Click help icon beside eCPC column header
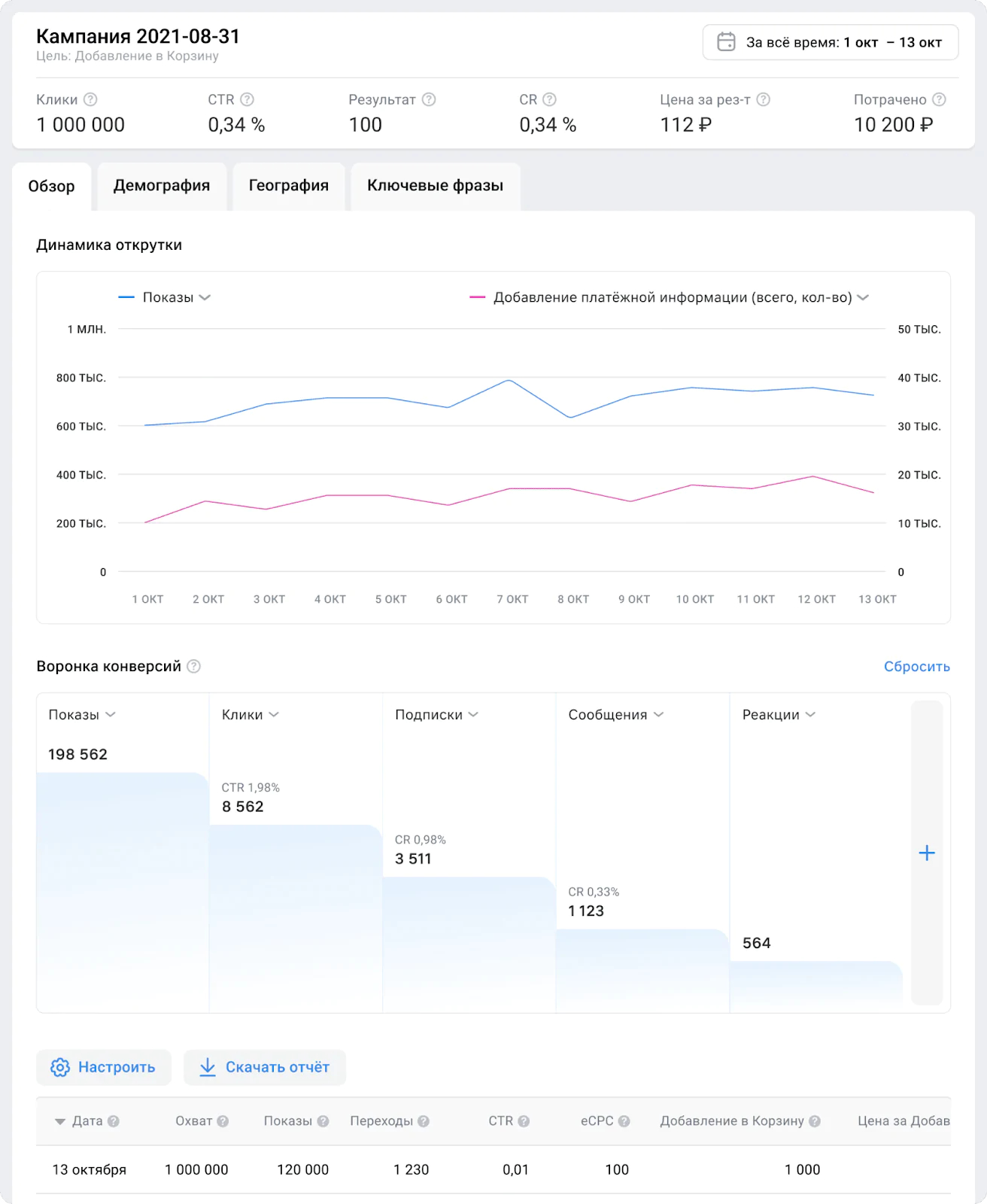This screenshot has height=1204, width=987. [x=624, y=1121]
